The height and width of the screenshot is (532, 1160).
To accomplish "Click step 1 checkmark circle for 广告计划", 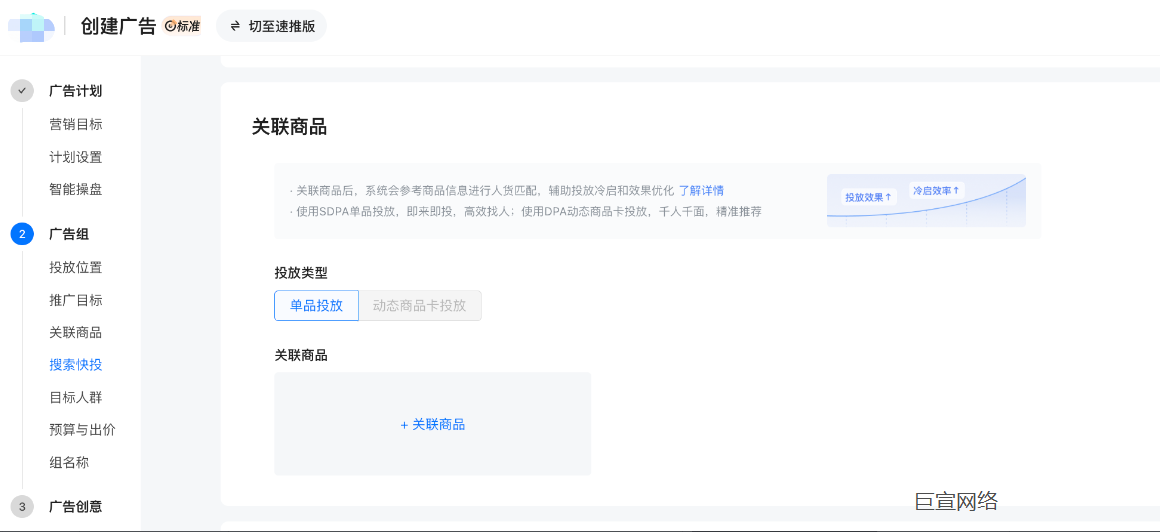I will [x=22, y=91].
